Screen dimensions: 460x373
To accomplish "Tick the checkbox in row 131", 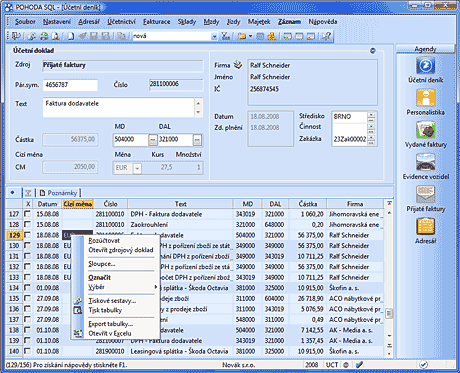I will 27,256.
